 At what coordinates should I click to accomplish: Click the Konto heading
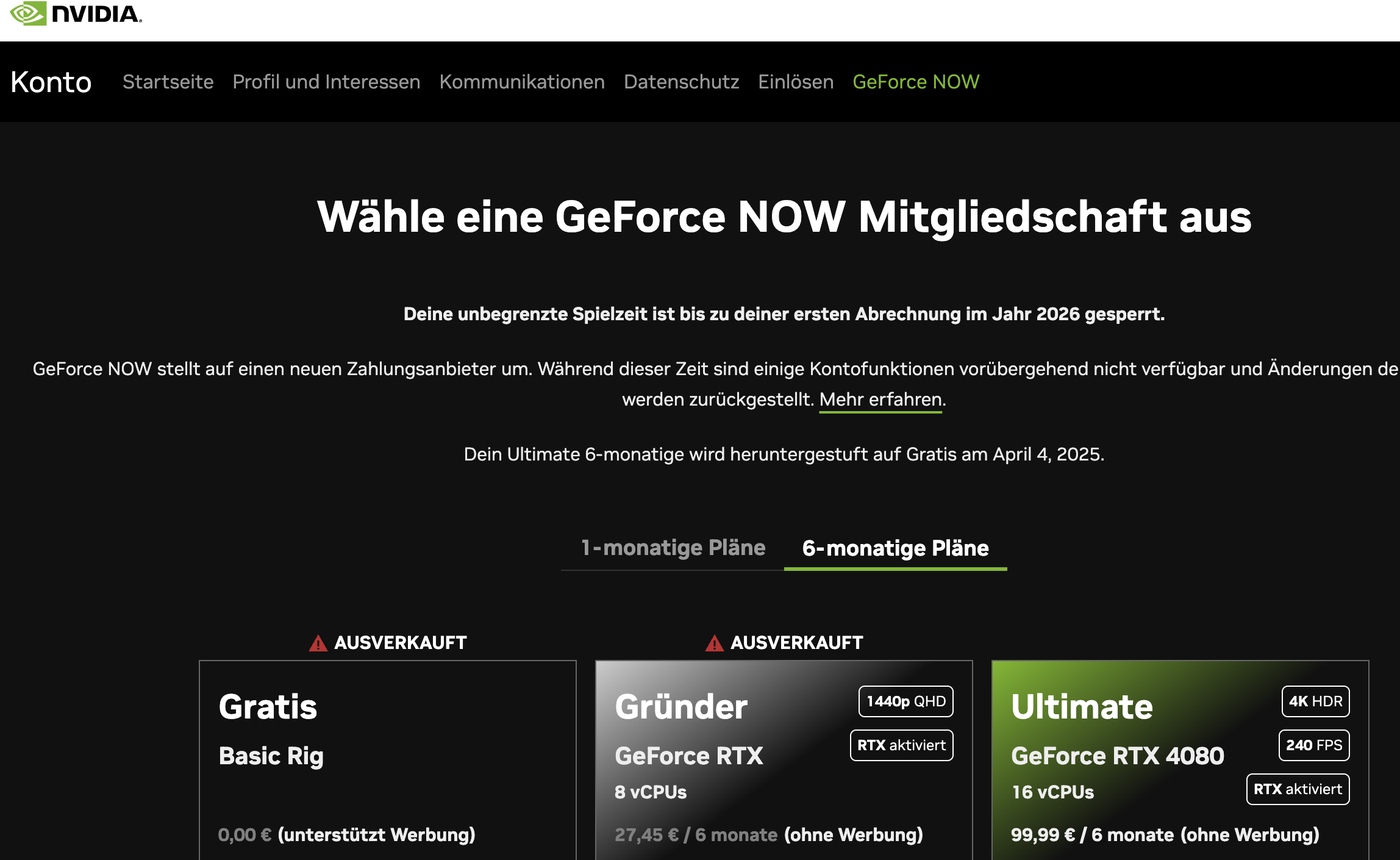point(51,82)
